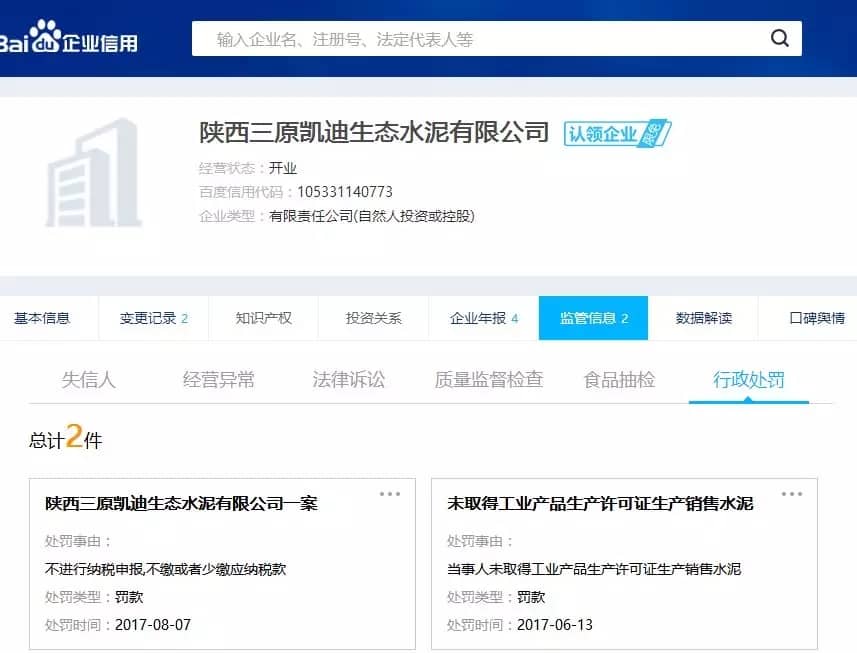
Task: Switch to the 基本信息 tab
Action: coord(42,318)
